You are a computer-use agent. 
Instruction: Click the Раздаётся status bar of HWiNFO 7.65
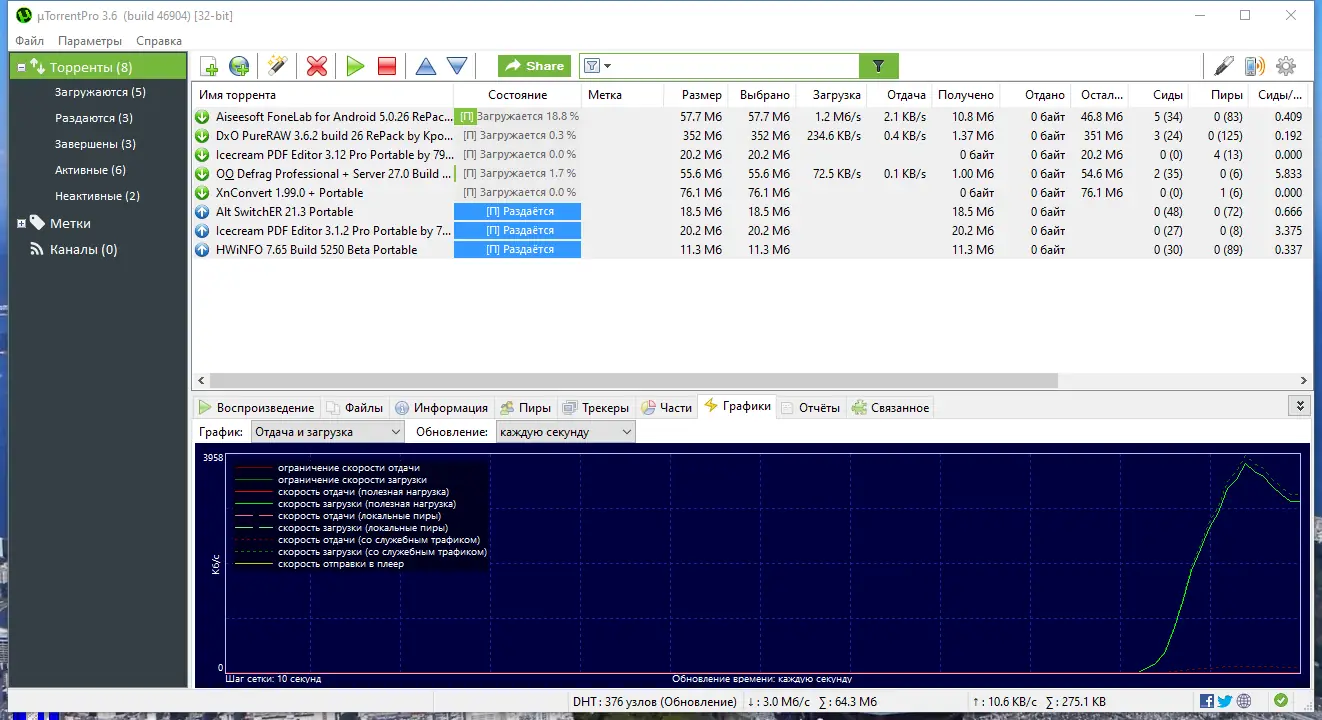coord(517,250)
